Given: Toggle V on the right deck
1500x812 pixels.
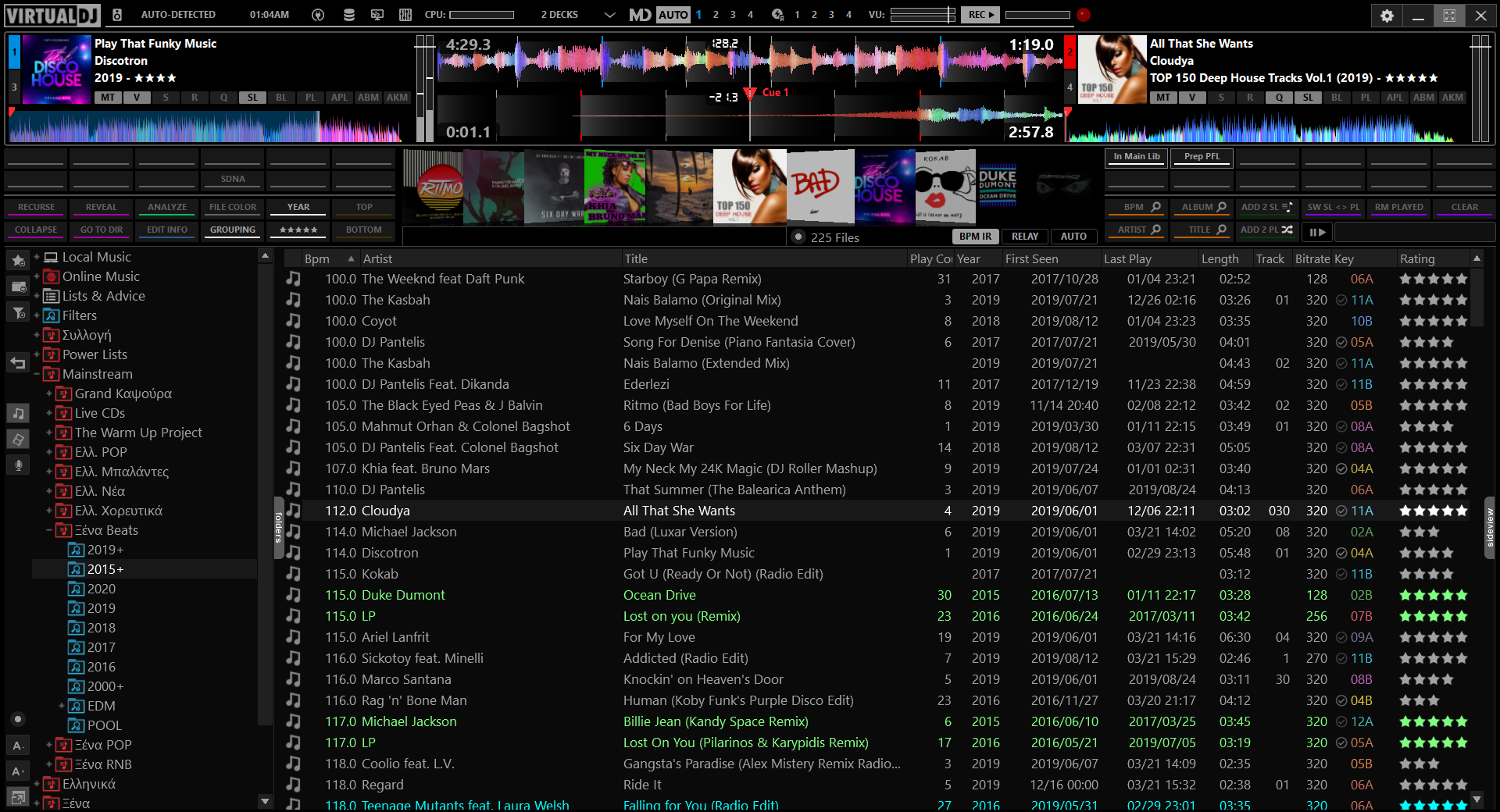Looking at the screenshot, I should tap(1192, 98).
